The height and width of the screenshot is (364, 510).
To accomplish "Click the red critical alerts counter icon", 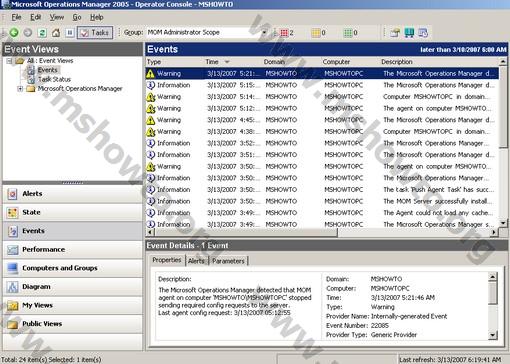I will point(284,33).
